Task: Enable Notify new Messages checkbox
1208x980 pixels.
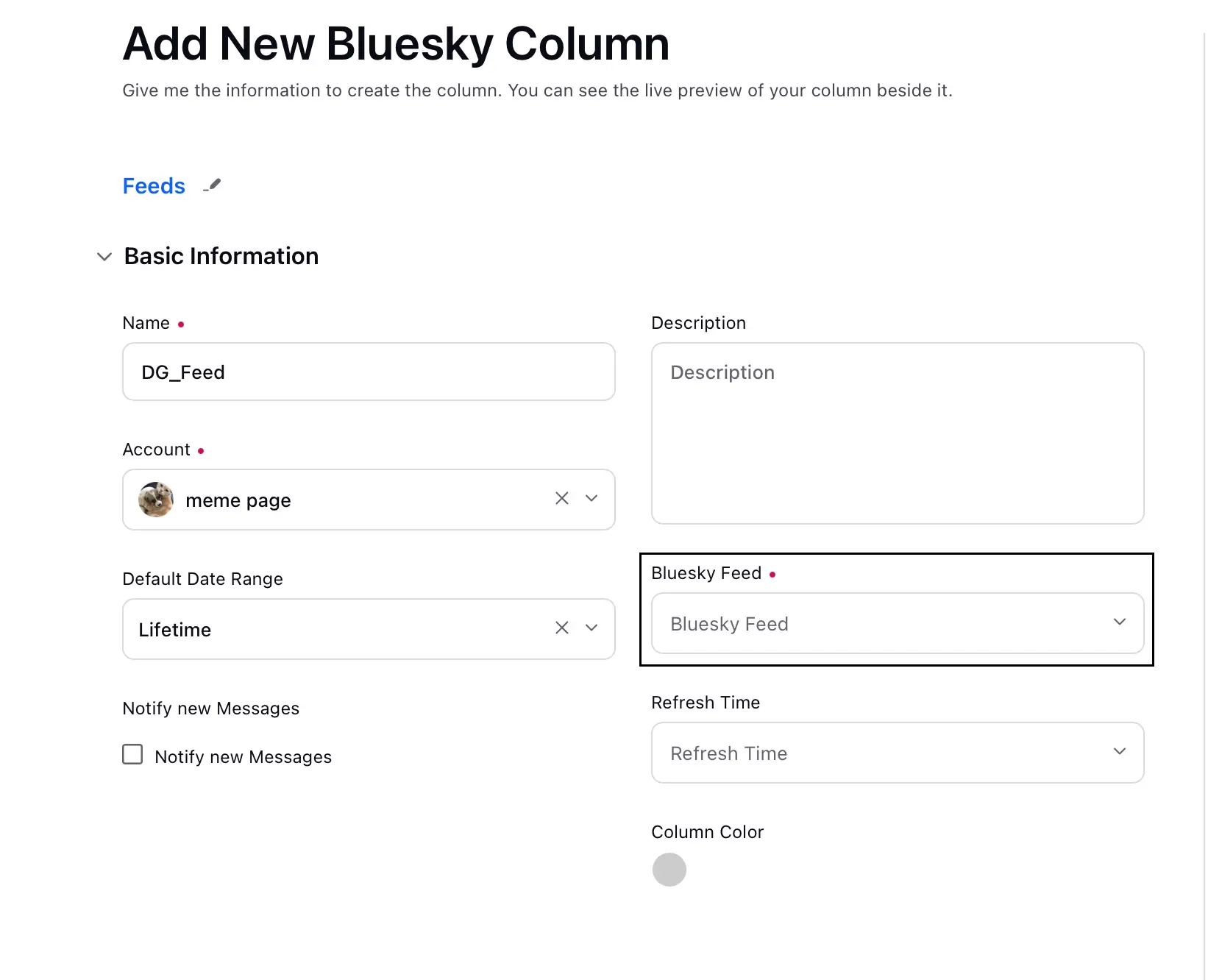Action: pyautogui.click(x=132, y=754)
